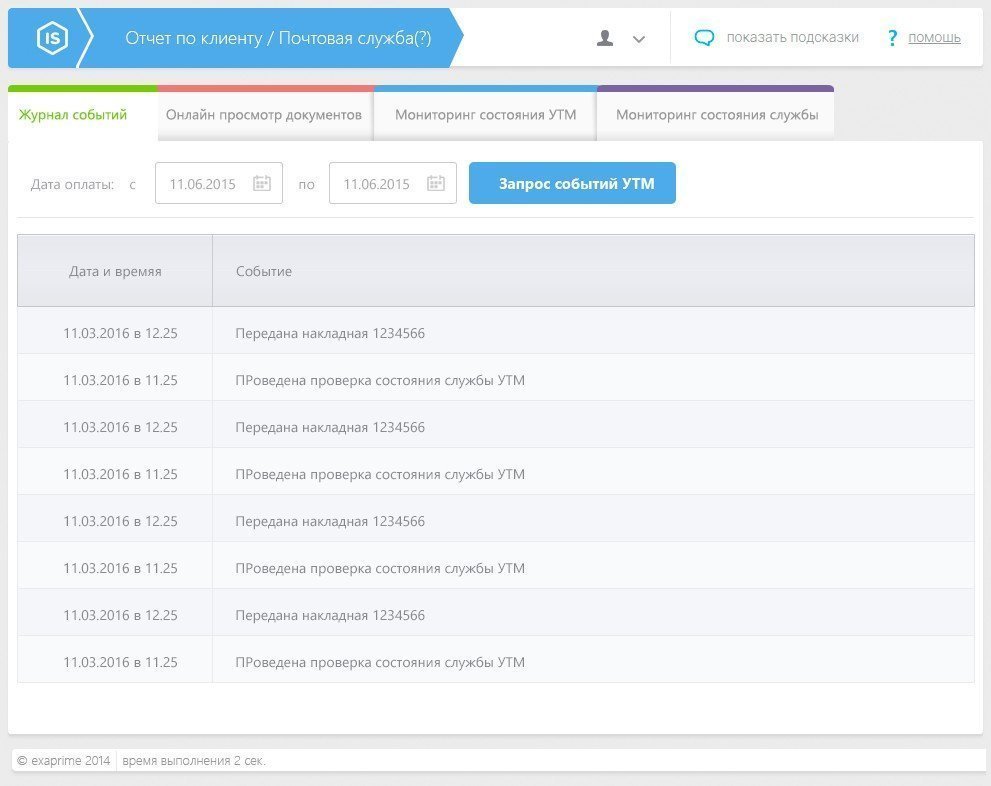The width and height of the screenshot is (991, 786).
Task: Select the last 'Передана накладная 1234566' row
Action: coord(496,612)
